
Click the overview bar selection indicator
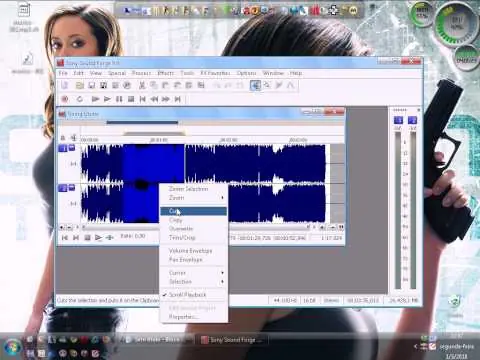142,123
